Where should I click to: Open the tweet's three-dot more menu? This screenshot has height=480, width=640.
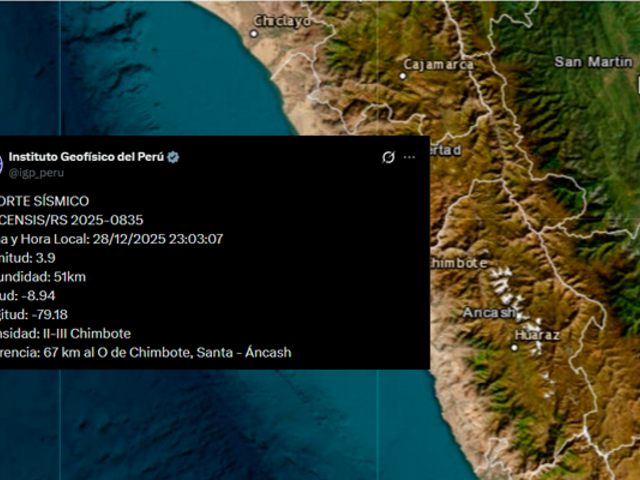point(410,157)
